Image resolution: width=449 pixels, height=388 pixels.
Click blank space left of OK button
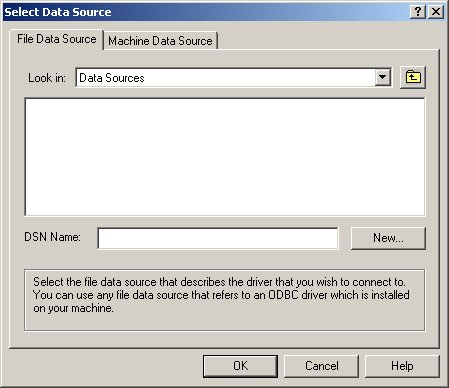click(x=107, y=366)
